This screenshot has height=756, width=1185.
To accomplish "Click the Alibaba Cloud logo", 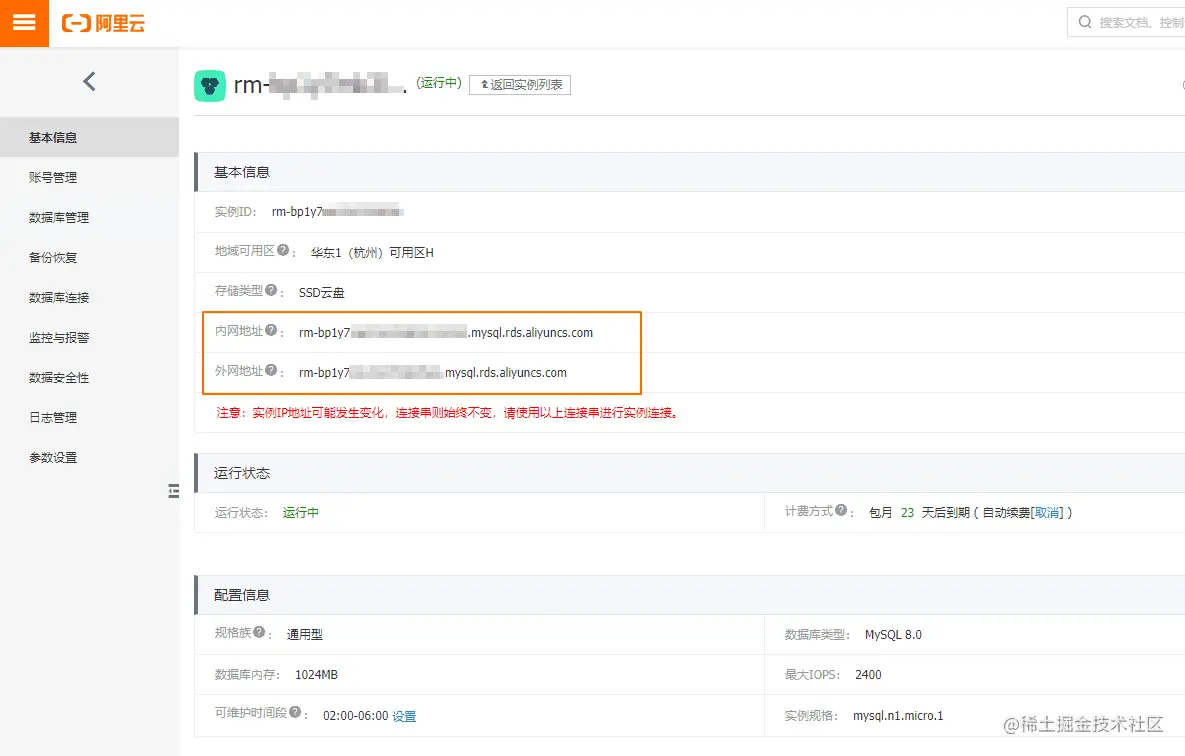I will [x=103, y=23].
